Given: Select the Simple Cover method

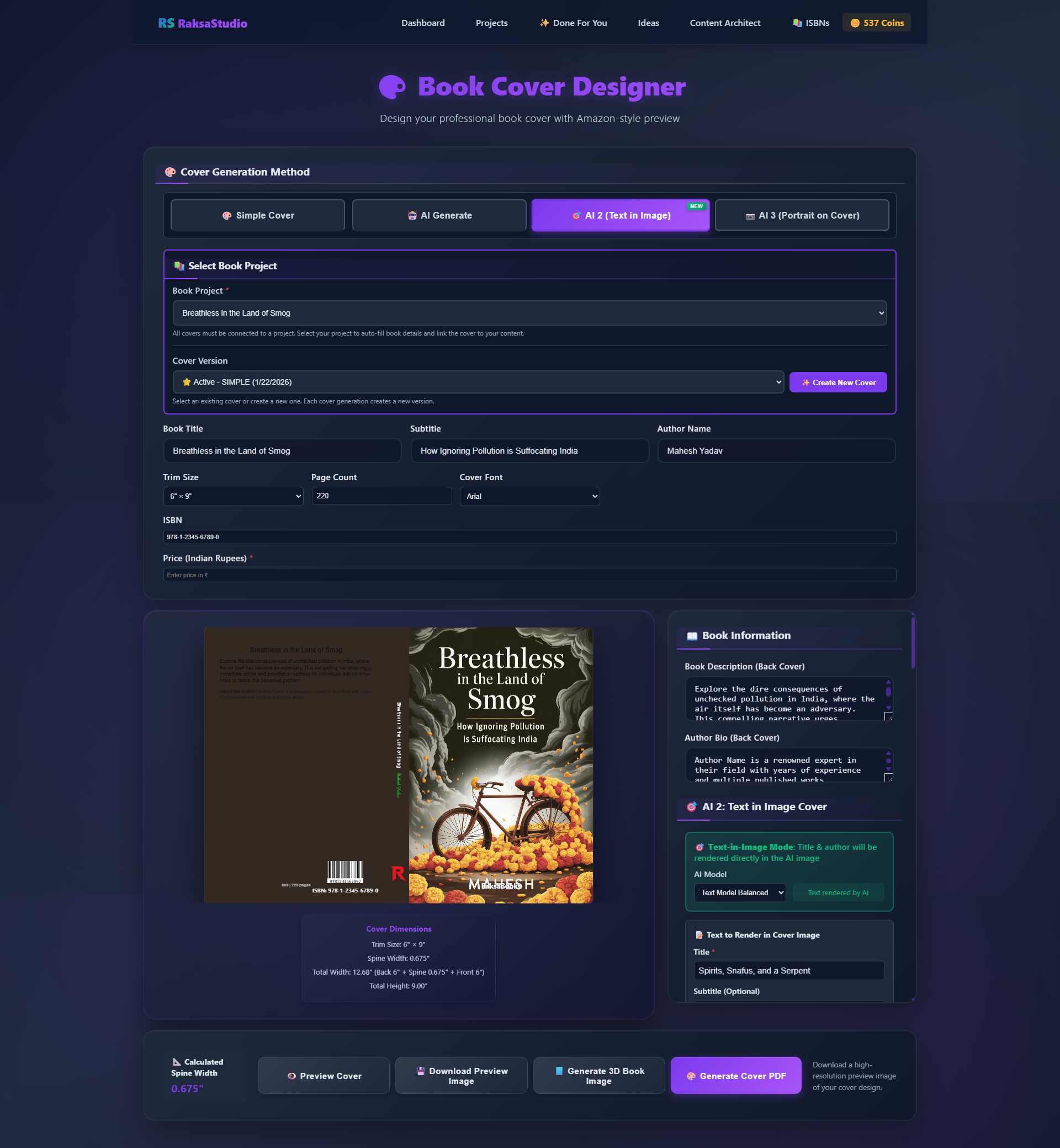Looking at the screenshot, I should coord(257,216).
